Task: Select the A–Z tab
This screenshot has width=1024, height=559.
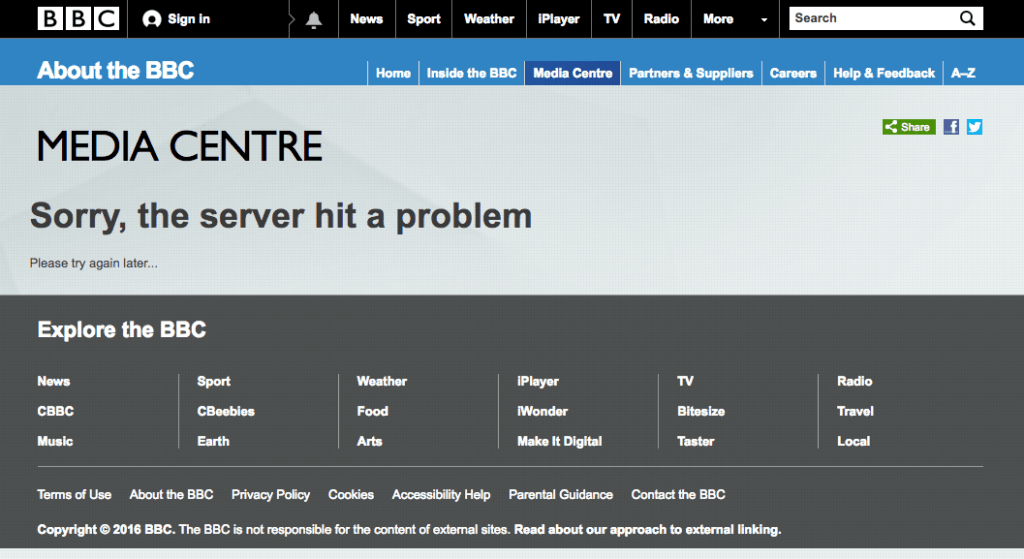Action: [x=963, y=73]
